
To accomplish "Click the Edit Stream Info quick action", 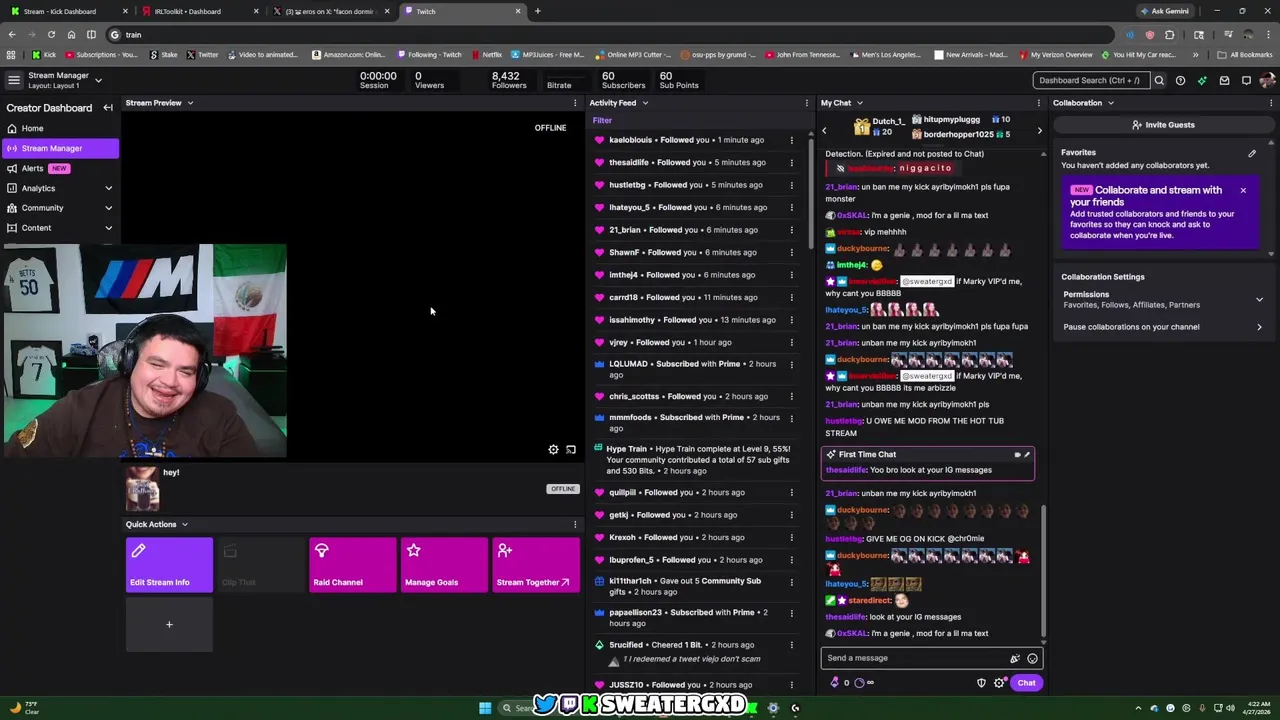I will (169, 565).
